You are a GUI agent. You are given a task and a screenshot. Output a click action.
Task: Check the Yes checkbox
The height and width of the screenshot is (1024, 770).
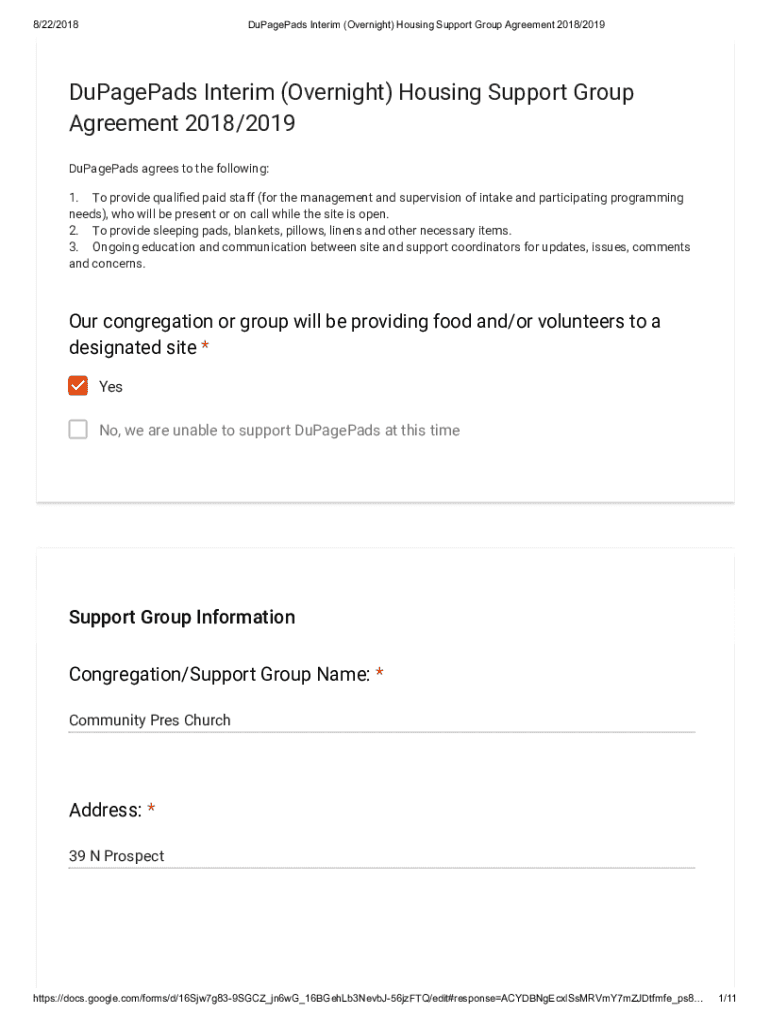click(x=78, y=386)
